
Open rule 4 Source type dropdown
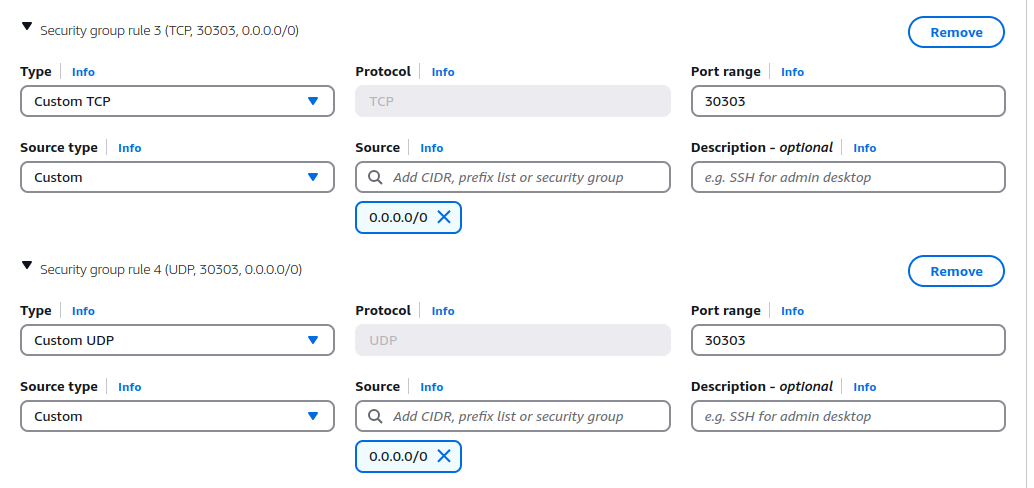pyautogui.click(x=177, y=416)
